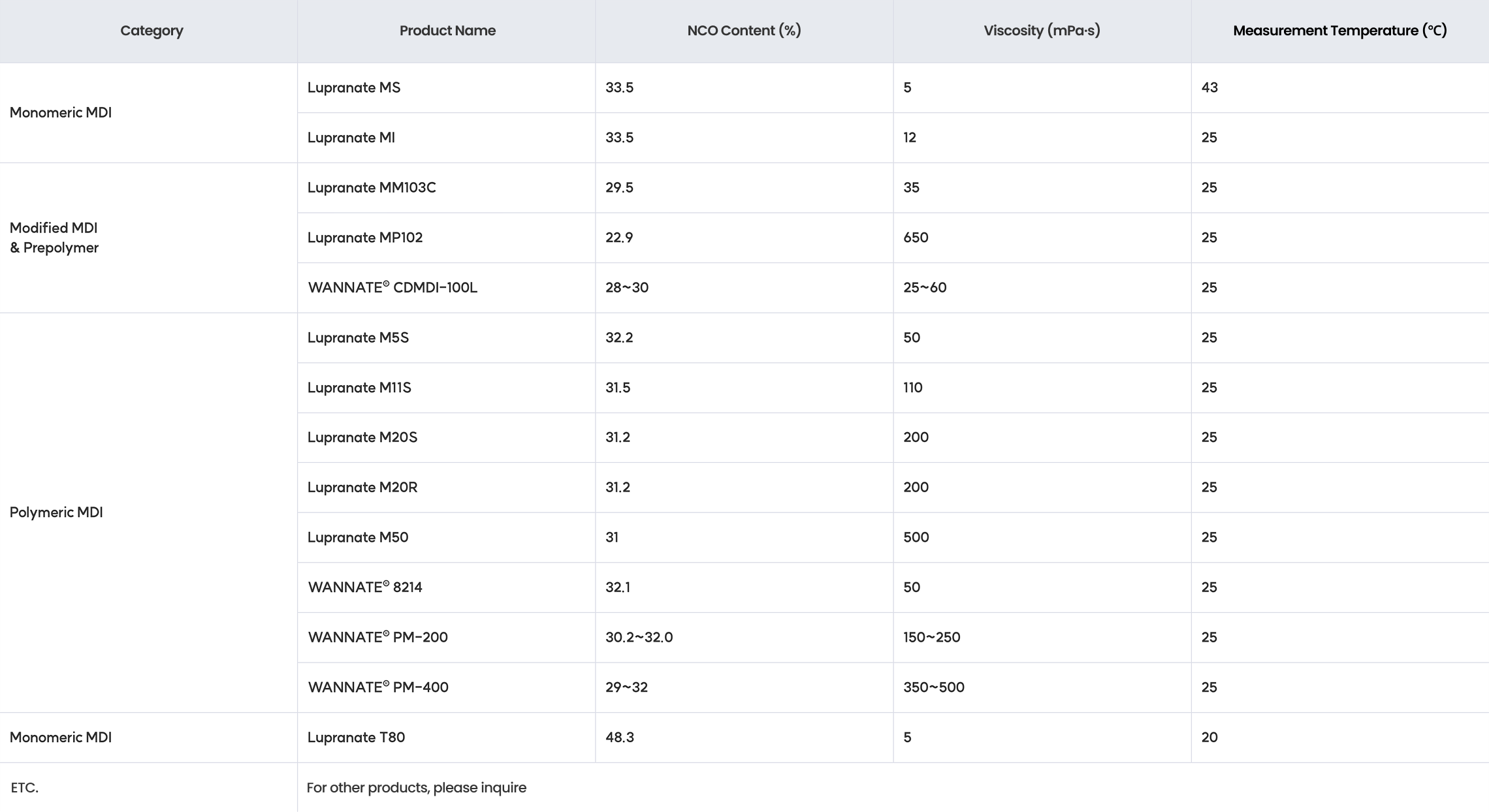Select the Lupranate M20R row name

click(x=362, y=488)
